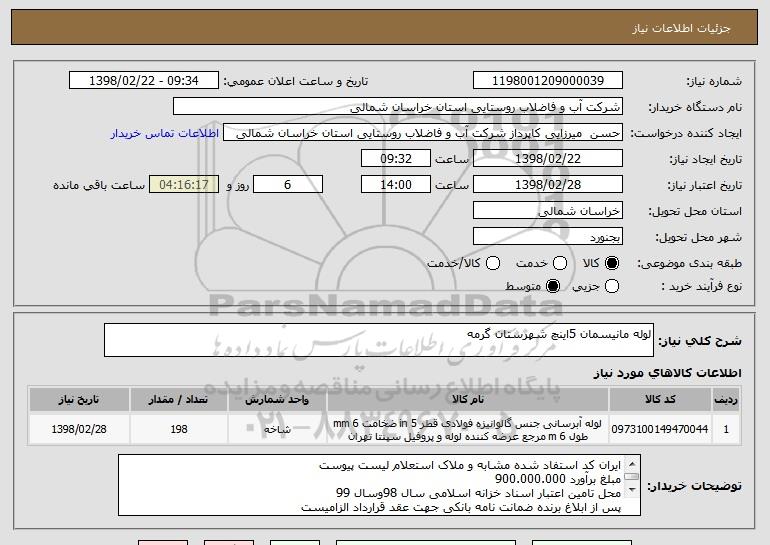Image resolution: width=770 pixels, height=545 pixels.
Task: Click the طبقه بندی موضوعی label
Action: tap(690, 264)
